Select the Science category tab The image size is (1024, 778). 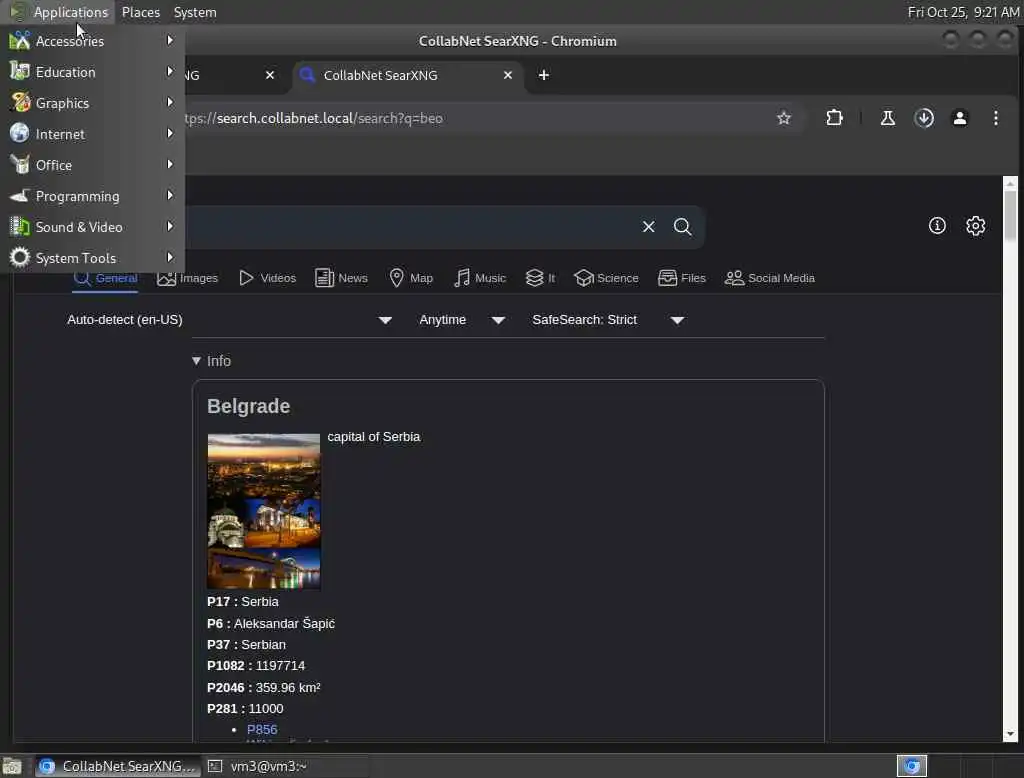tap(606, 278)
